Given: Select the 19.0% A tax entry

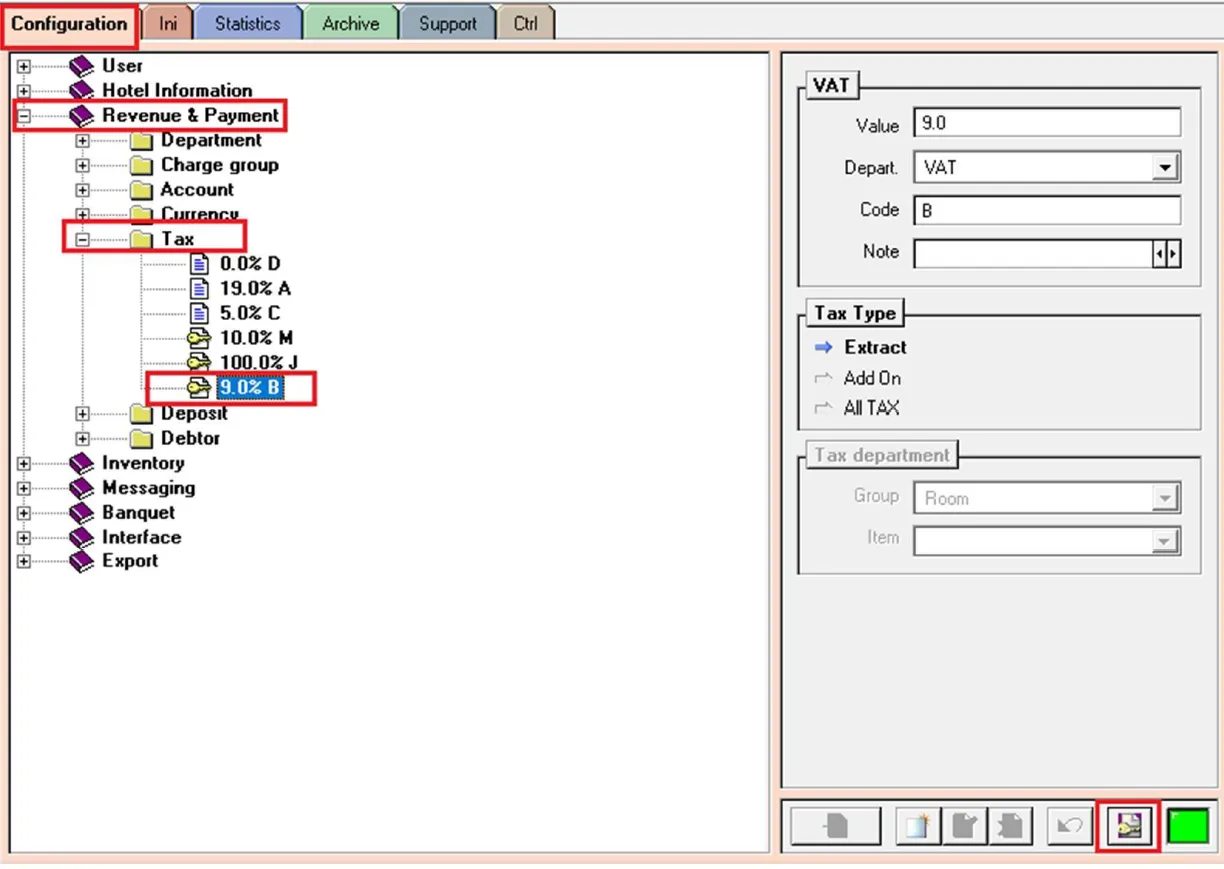Looking at the screenshot, I should pos(256,289).
